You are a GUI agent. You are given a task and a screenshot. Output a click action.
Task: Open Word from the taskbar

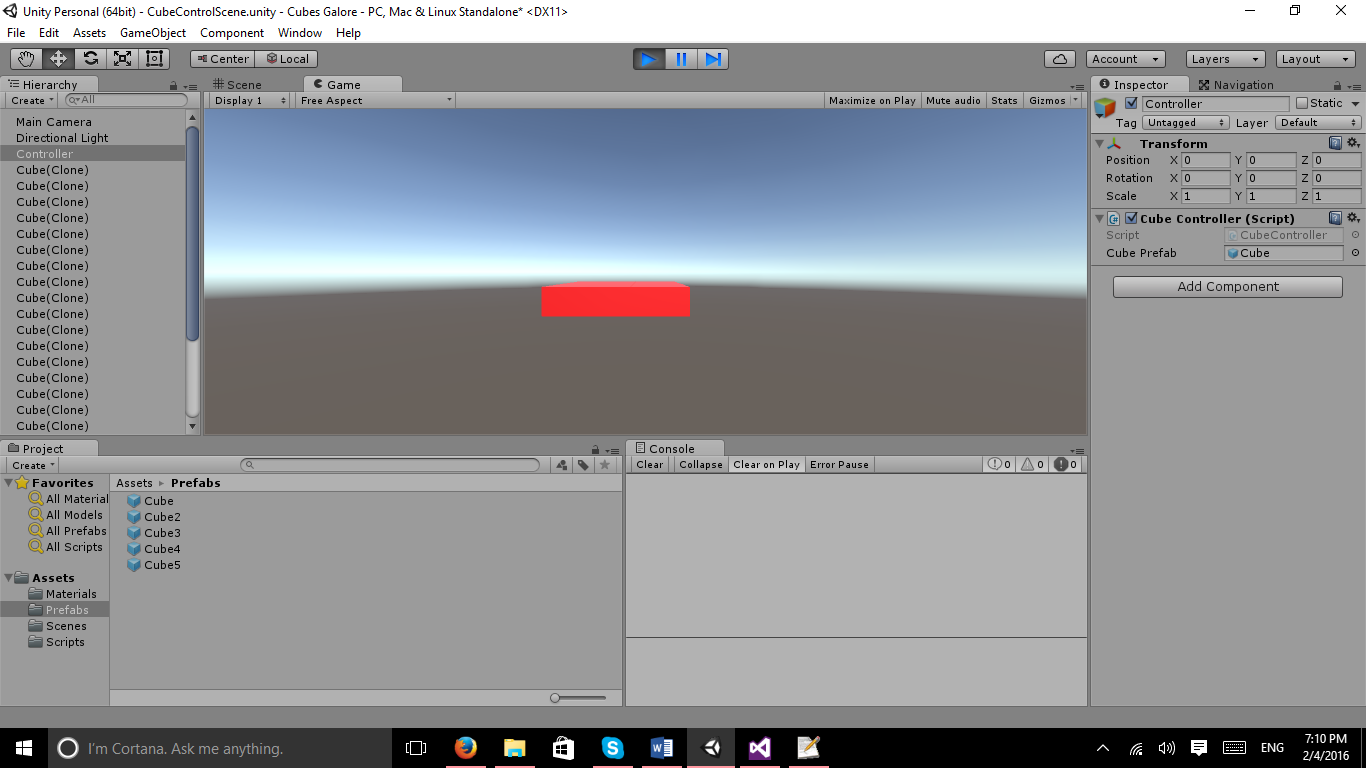tap(662, 747)
